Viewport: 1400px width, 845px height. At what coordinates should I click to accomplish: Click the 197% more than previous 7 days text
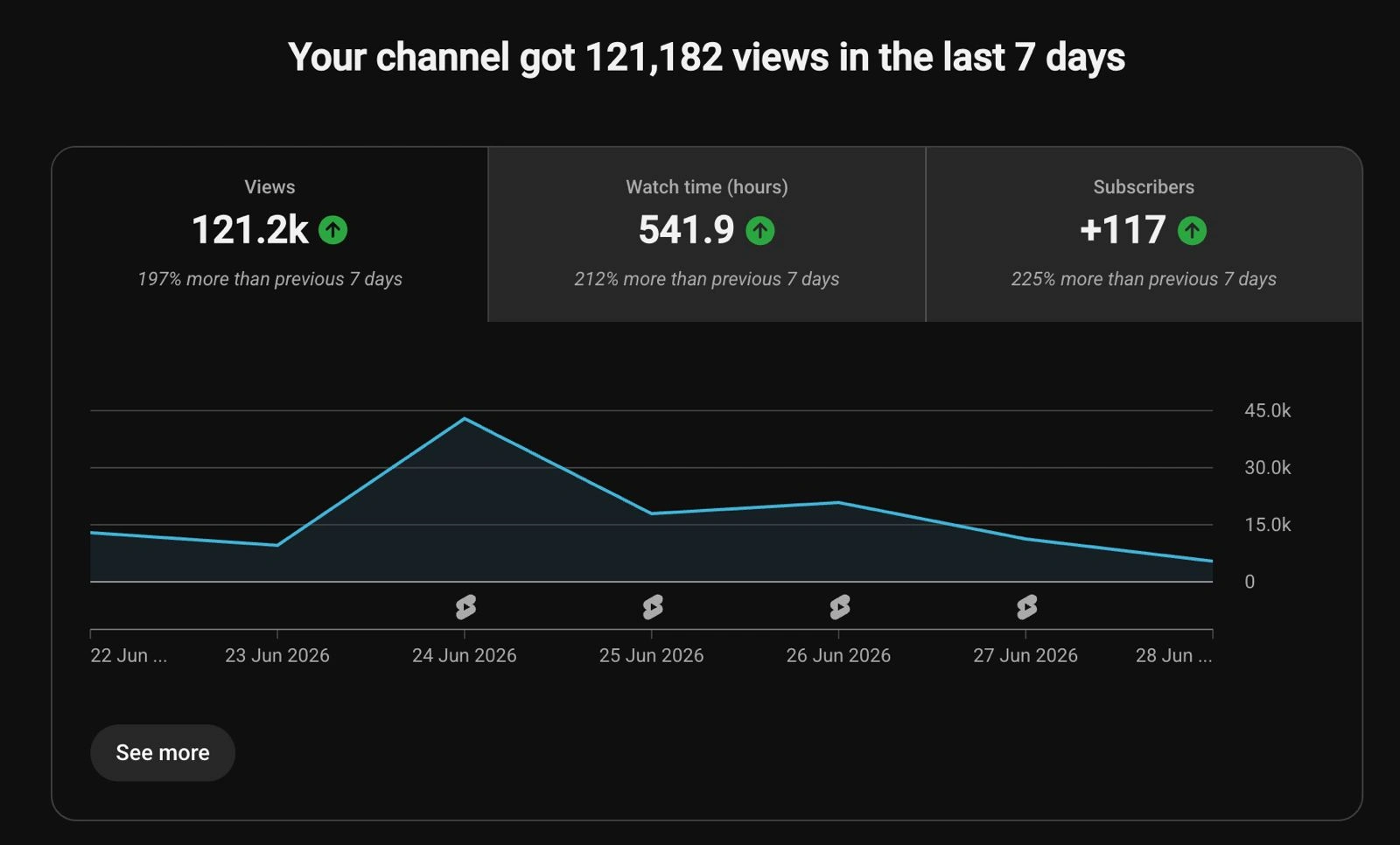tap(269, 279)
